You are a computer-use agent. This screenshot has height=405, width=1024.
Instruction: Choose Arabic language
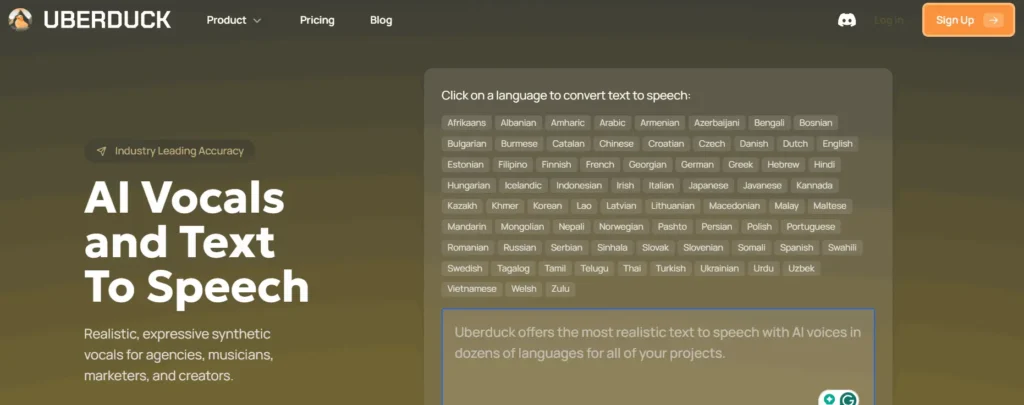(x=613, y=123)
